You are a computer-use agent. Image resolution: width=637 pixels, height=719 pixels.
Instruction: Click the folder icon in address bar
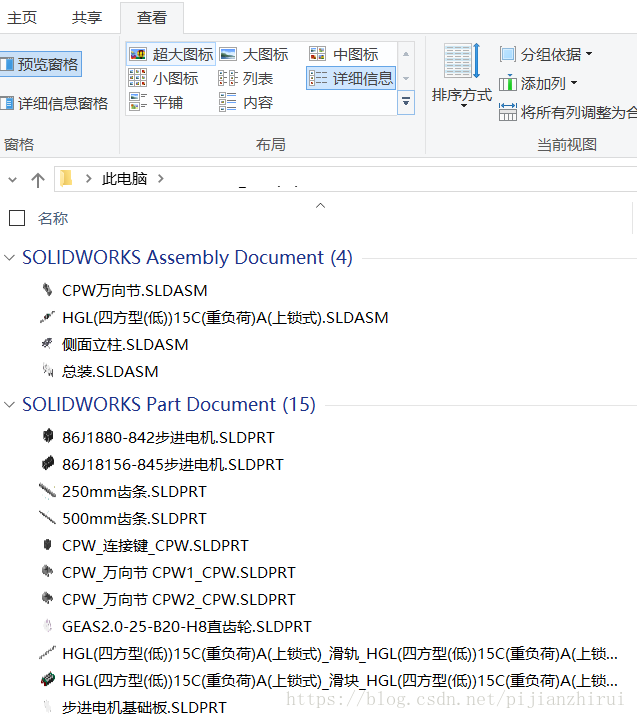pyautogui.click(x=66, y=178)
